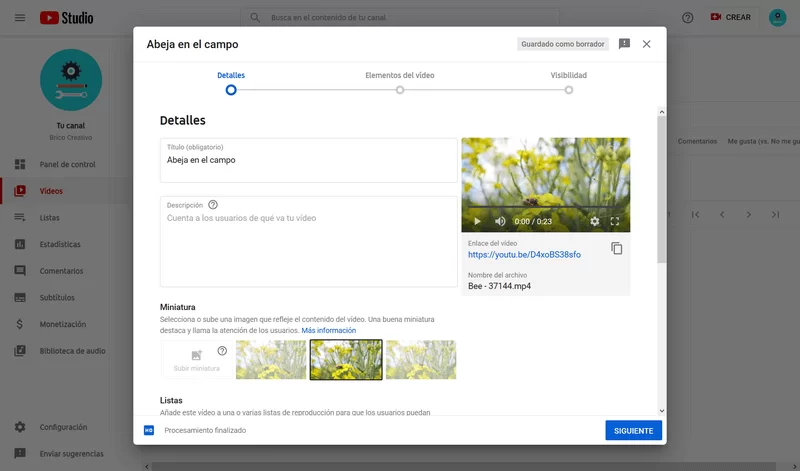Click the Subtítulos icon in sidebar
800x471 pixels.
20,298
